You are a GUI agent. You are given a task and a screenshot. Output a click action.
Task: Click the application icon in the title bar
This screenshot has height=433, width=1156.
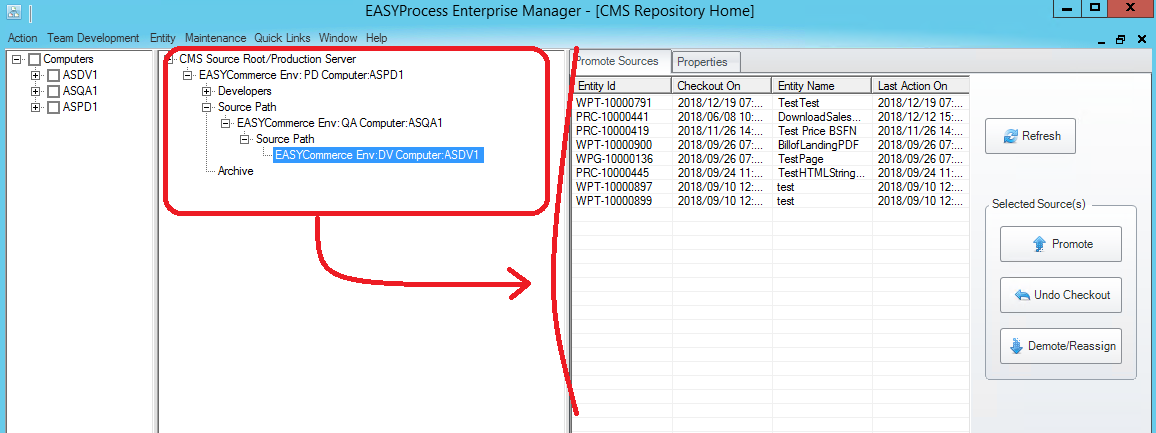(14, 12)
